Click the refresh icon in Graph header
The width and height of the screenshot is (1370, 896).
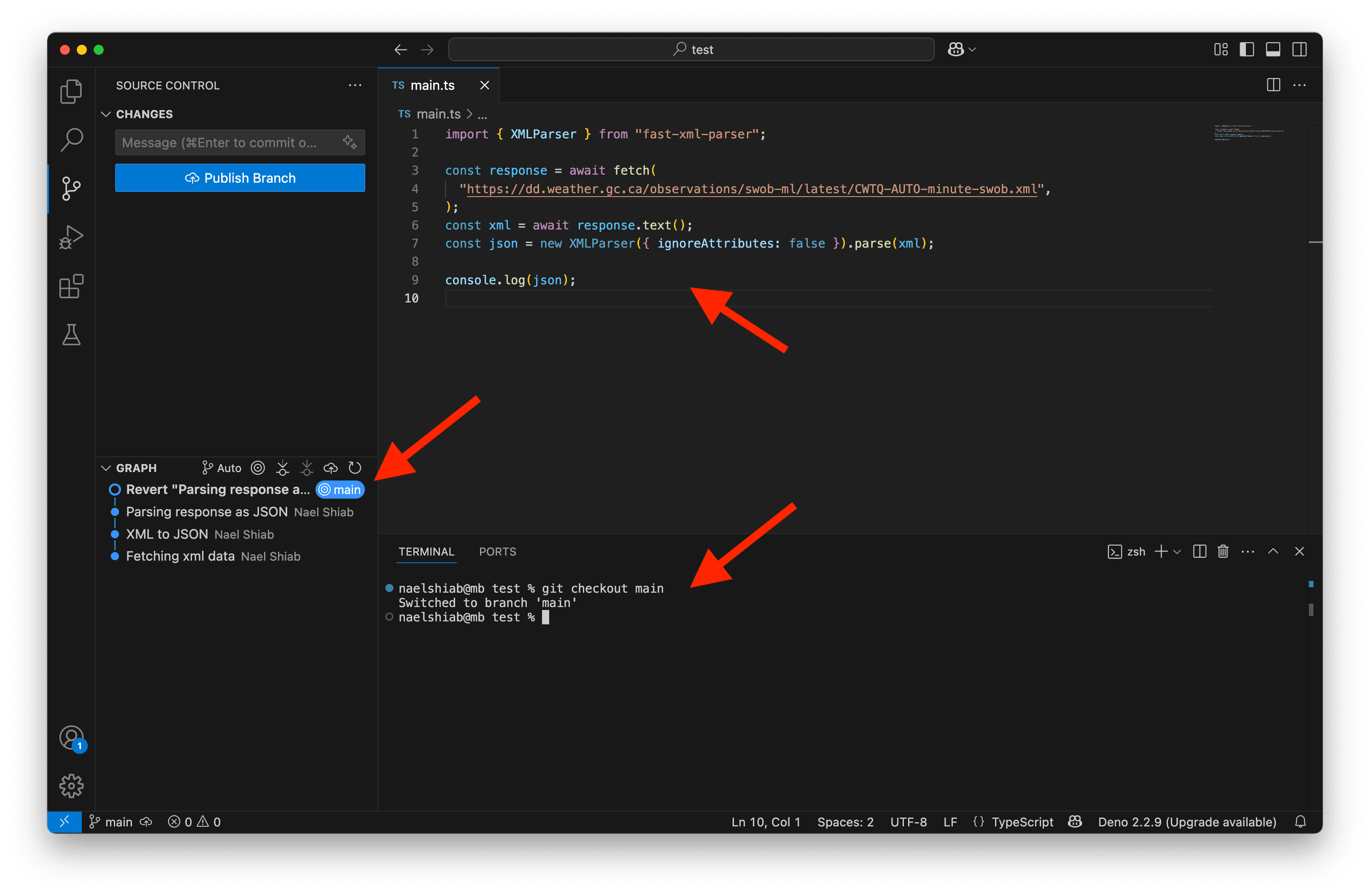355,467
